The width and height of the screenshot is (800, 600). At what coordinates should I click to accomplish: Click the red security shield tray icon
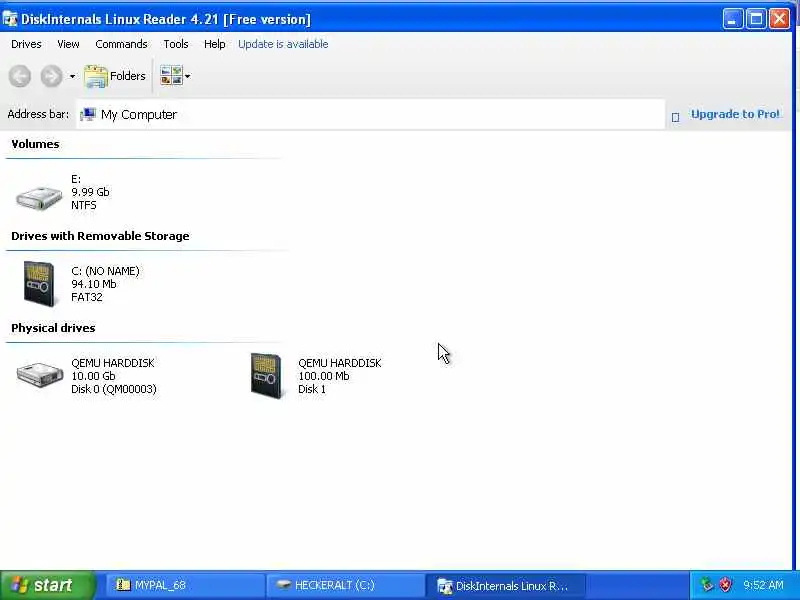(725, 585)
